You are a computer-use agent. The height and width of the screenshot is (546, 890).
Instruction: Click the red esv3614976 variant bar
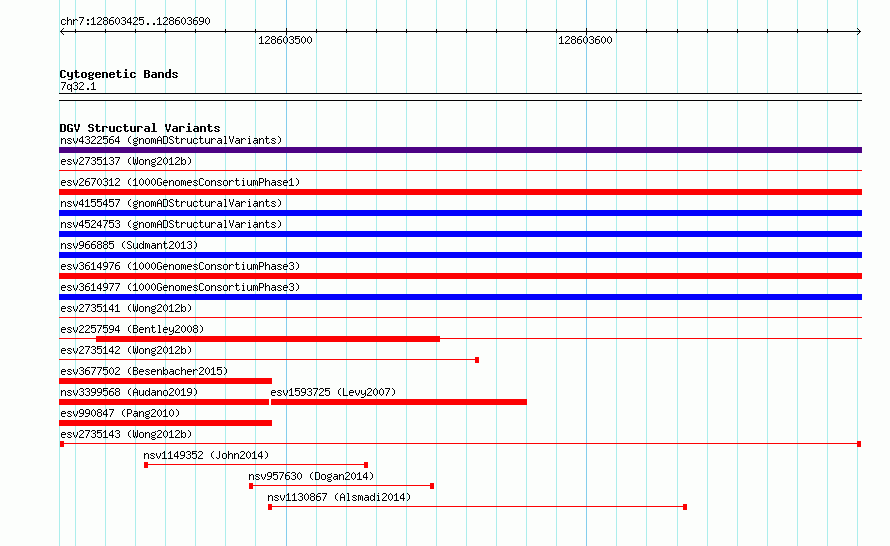pyautogui.click(x=460, y=276)
